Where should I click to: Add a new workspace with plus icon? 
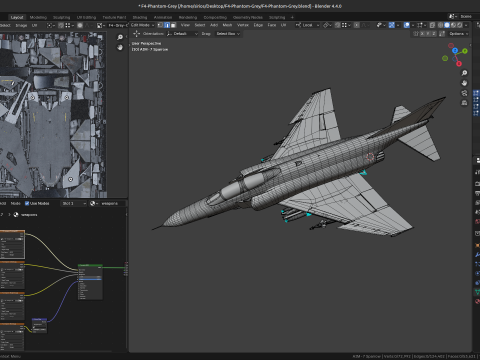tap(292, 17)
